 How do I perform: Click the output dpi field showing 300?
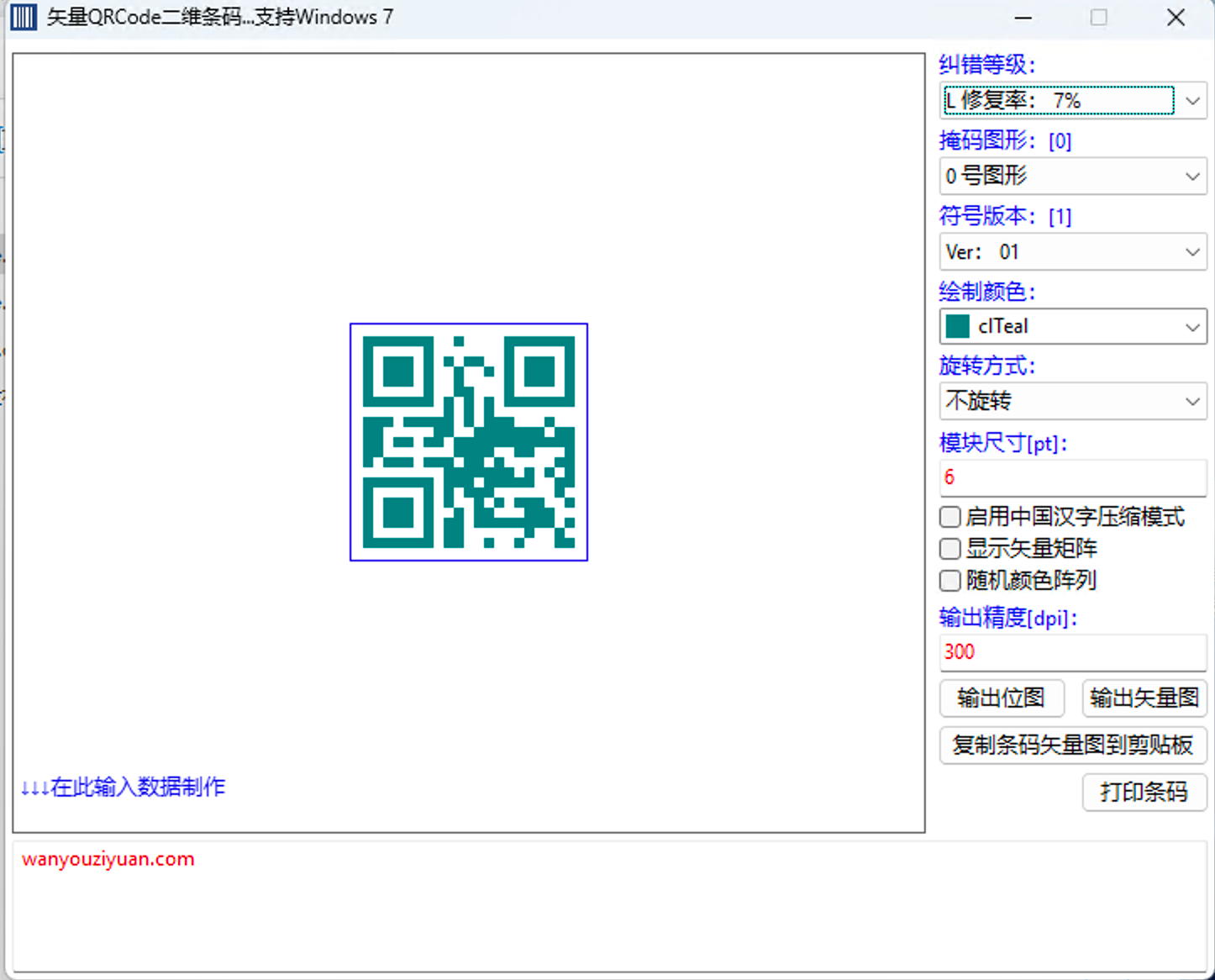[1073, 652]
